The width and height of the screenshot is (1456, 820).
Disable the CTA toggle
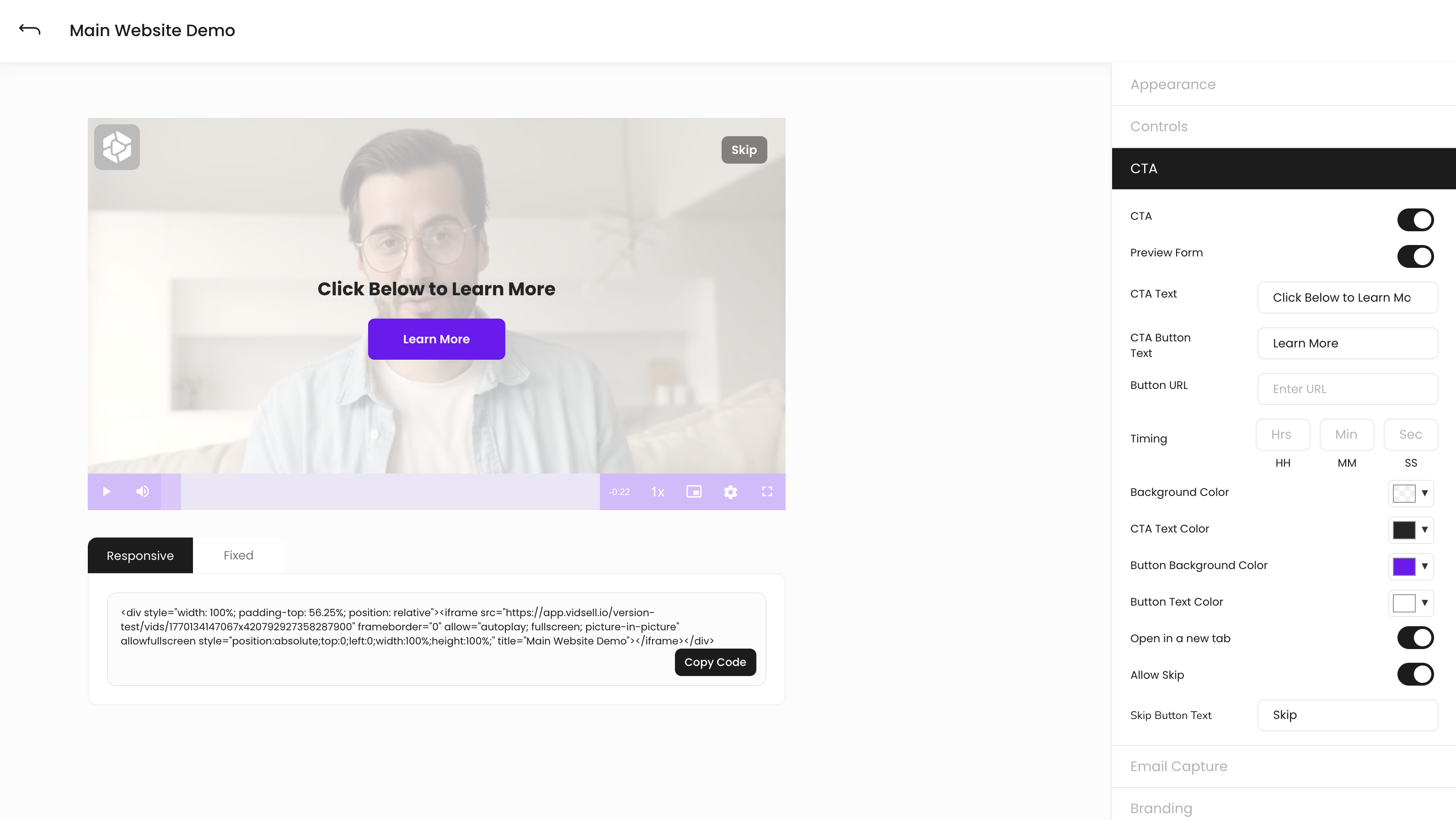(1415, 220)
